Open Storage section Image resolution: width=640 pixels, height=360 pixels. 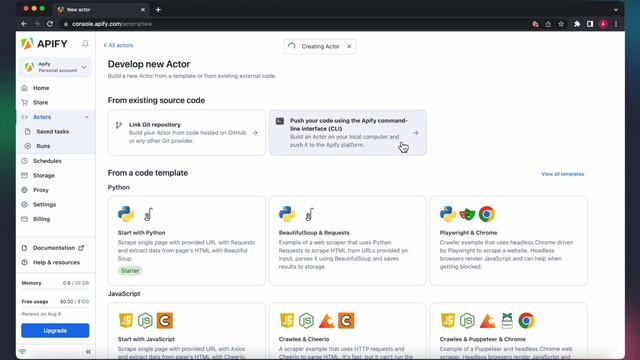44,176
